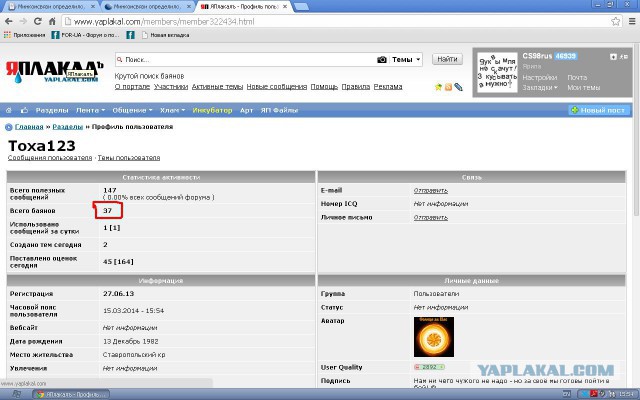Click the Windows Start button
The image size is (640, 400).
tap(16, 394)
